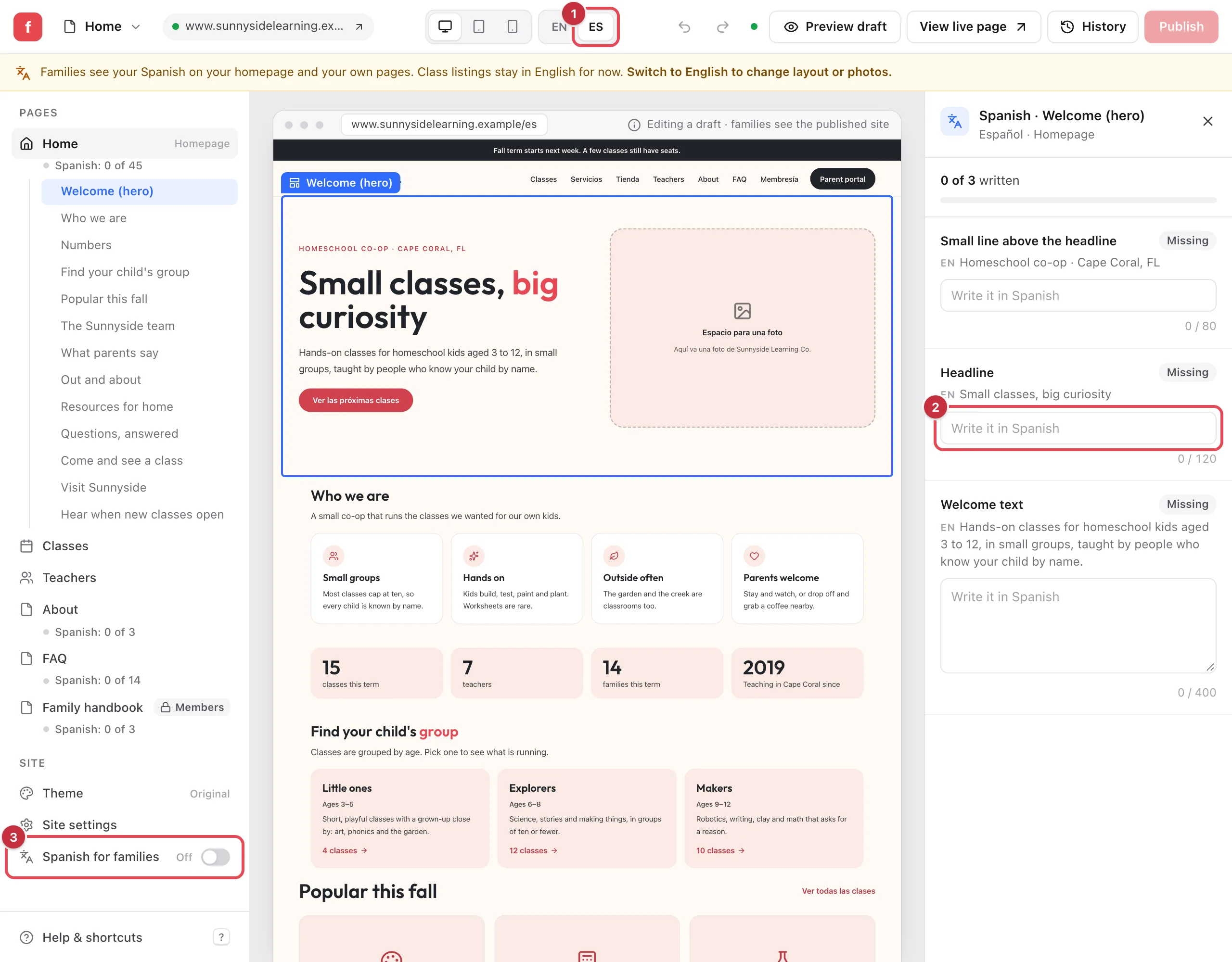Select the ES language option
The height and width of the screenshot is (962, 1232).
(x=596, y=26)
